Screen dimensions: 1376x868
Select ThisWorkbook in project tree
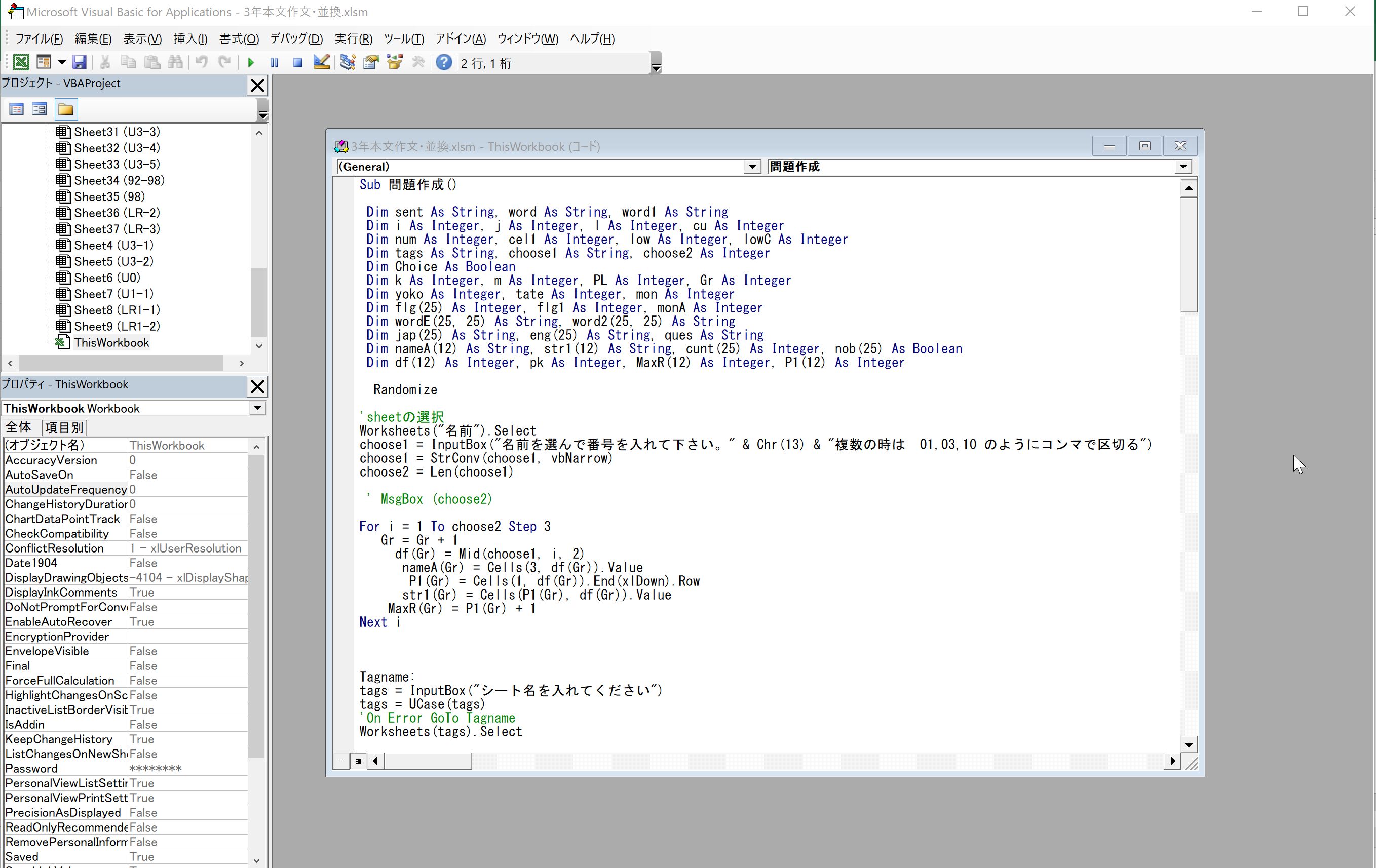(111, 343)
